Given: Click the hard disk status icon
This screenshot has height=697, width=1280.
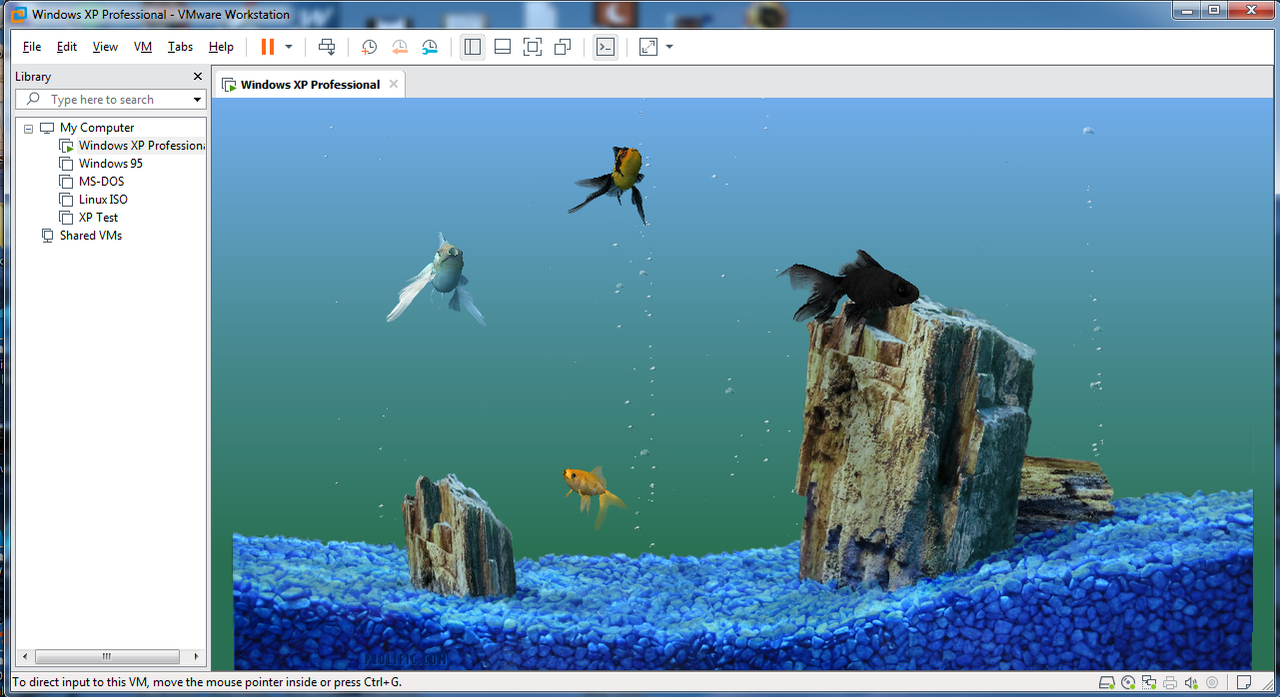Looking at the screenshot, I should [x=1107, y=683].
